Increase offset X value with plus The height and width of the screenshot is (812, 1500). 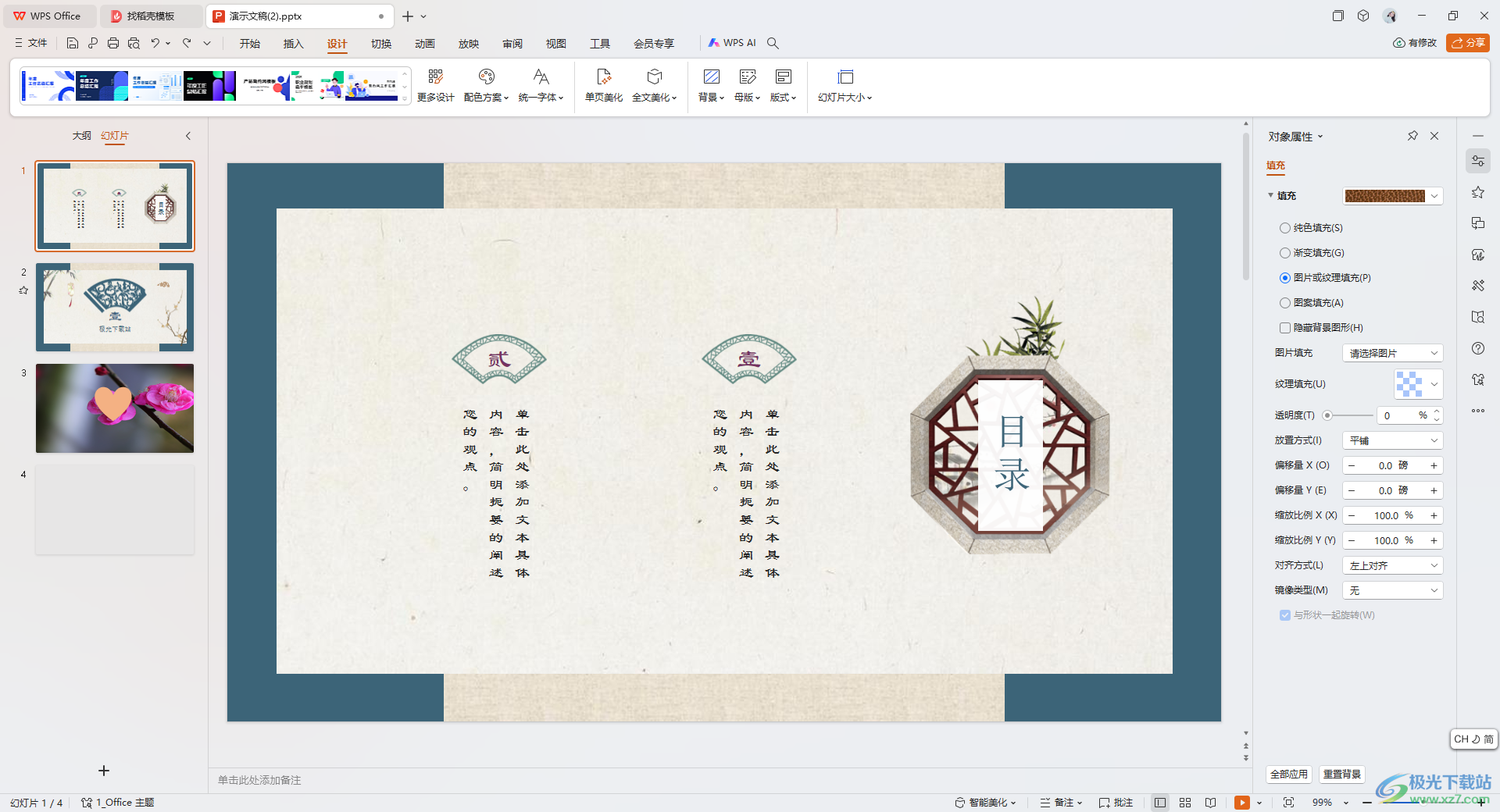[1434, 465]
